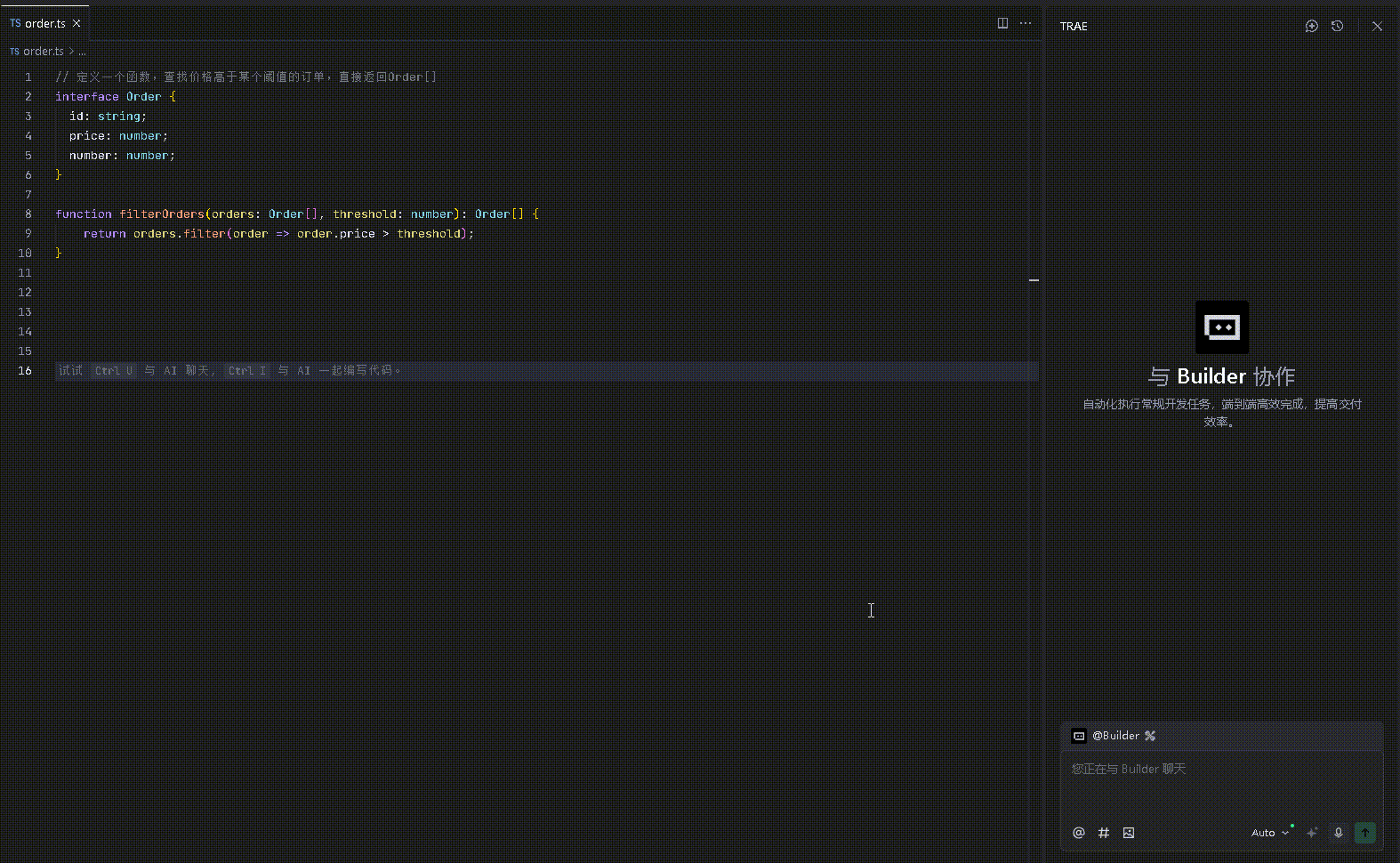The height and width of the screenshot is (863, 1400).
Task: Select the order.ts editor tab
Action: click(44, 23)
